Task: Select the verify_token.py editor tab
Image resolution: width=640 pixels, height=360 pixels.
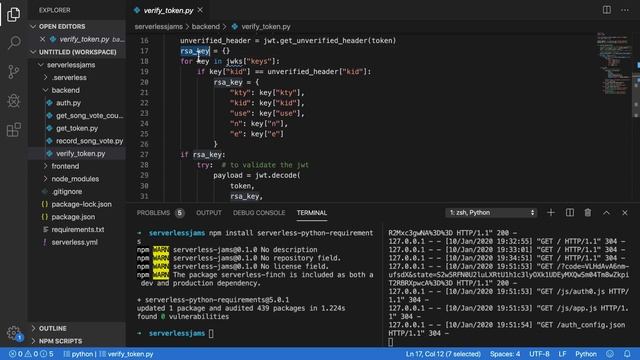Action: coord(168,10)
